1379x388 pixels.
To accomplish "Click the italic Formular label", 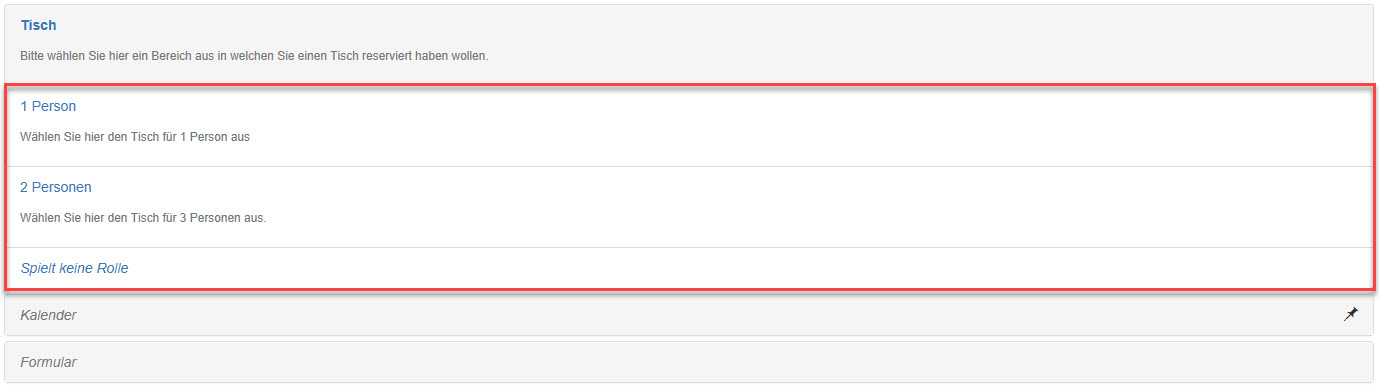I will point(48,362).
